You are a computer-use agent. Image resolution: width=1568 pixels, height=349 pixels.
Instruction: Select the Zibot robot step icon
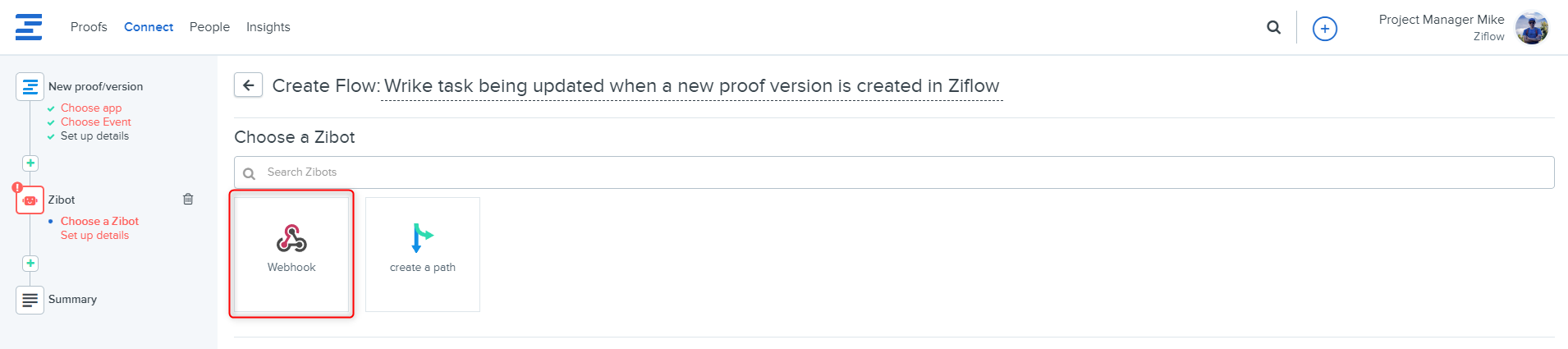(x=30, y=200)
